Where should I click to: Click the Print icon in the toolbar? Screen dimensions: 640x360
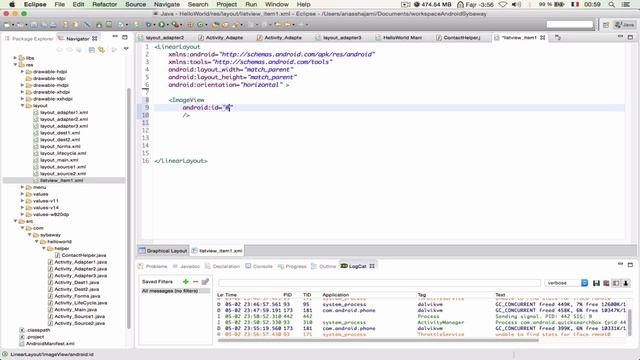coord(53,25)
